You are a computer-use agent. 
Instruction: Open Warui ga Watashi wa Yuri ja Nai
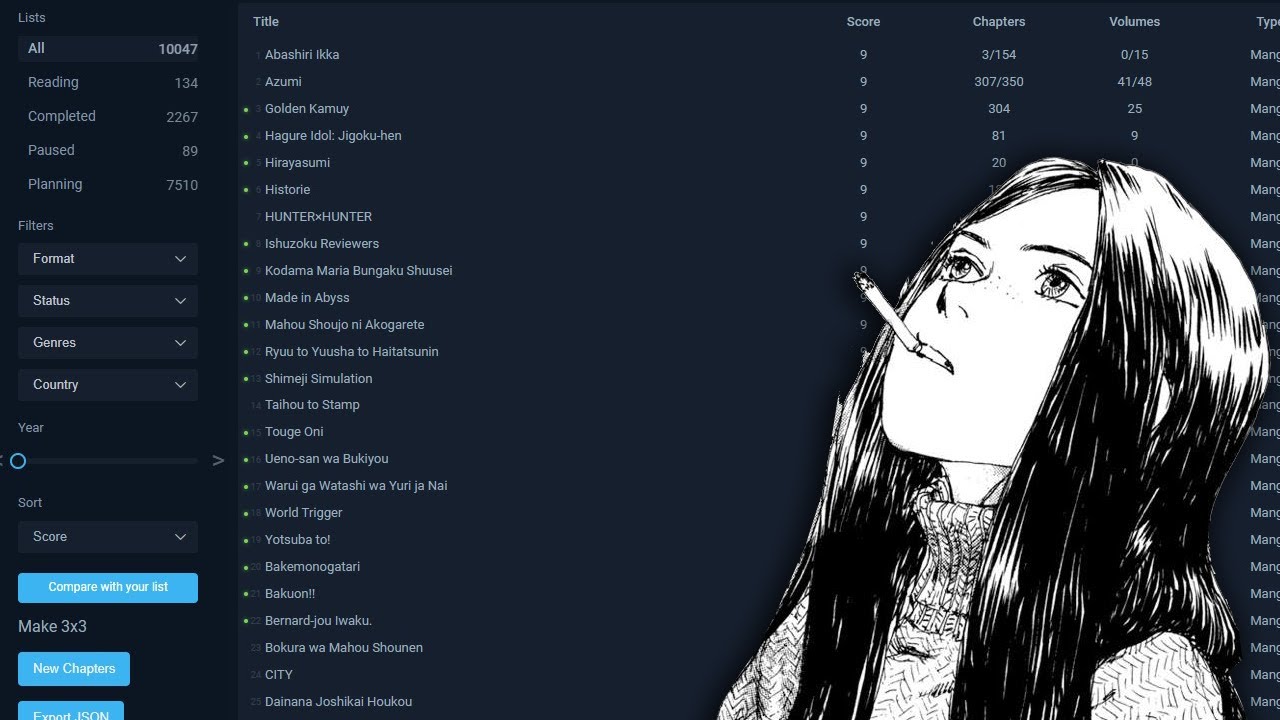click(356, 485)
